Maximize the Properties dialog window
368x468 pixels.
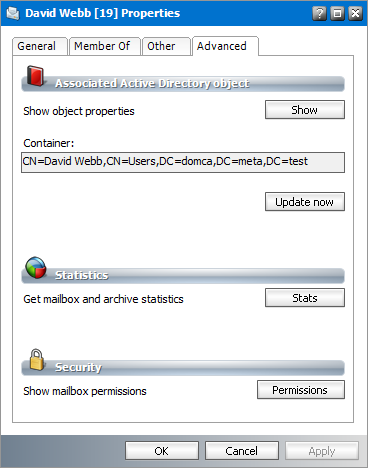[337, 13]
